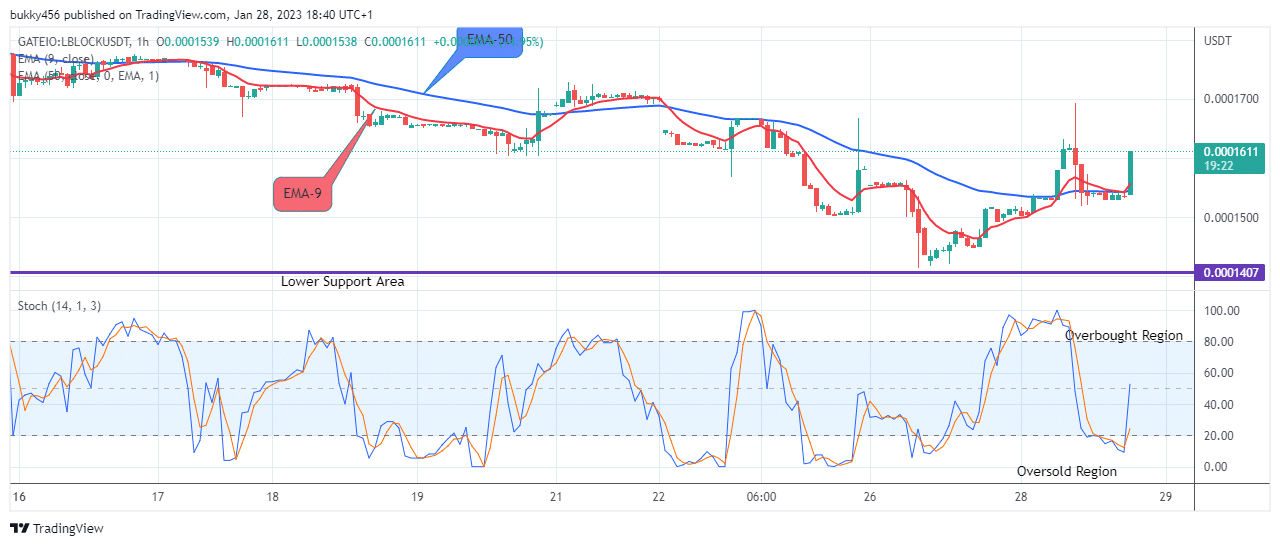Click the blue EMA-50 callout label
The image size is (1280, 546).
(492, 43)
